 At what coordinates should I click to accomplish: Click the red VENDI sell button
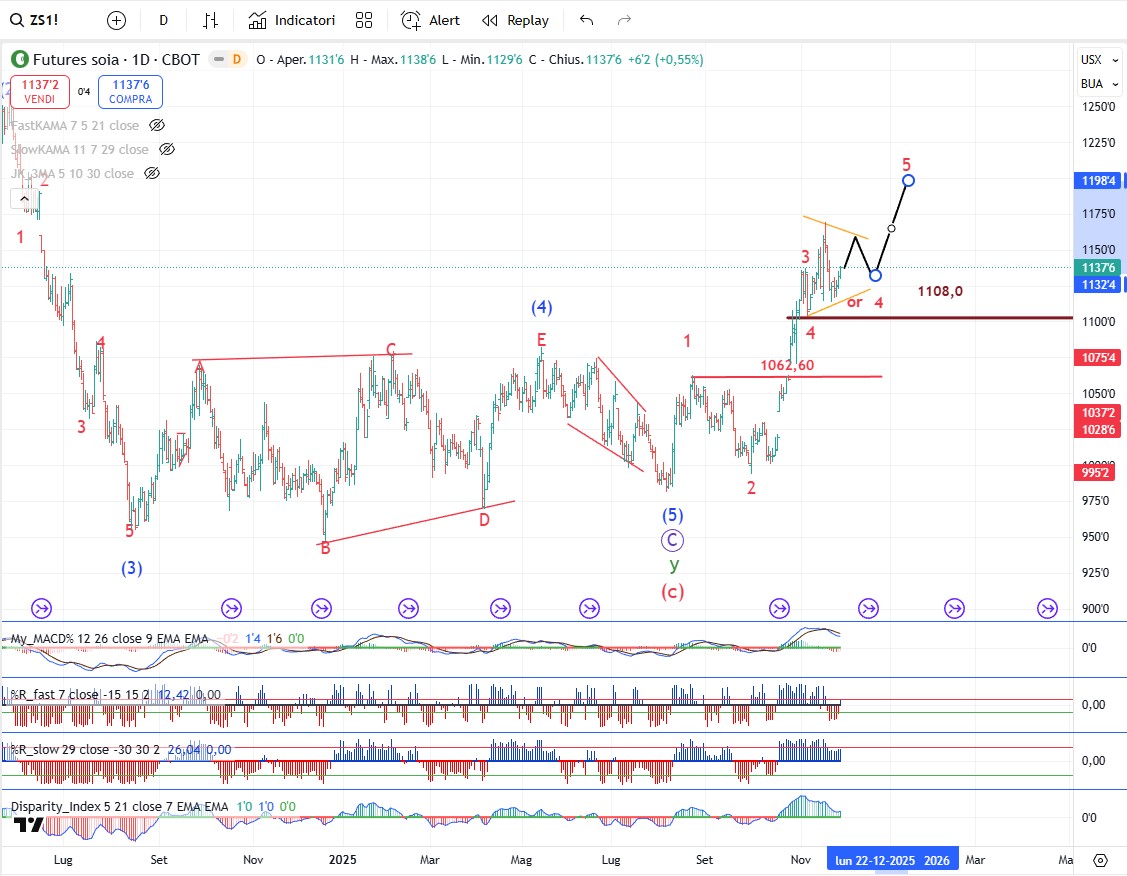point(40,92)
